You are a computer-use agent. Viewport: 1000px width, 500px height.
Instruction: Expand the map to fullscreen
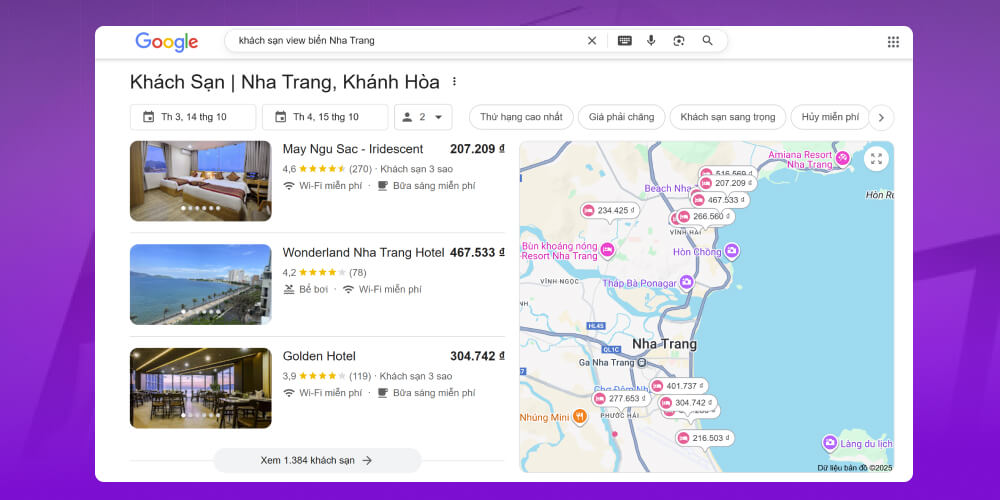(x=876, y=159)
